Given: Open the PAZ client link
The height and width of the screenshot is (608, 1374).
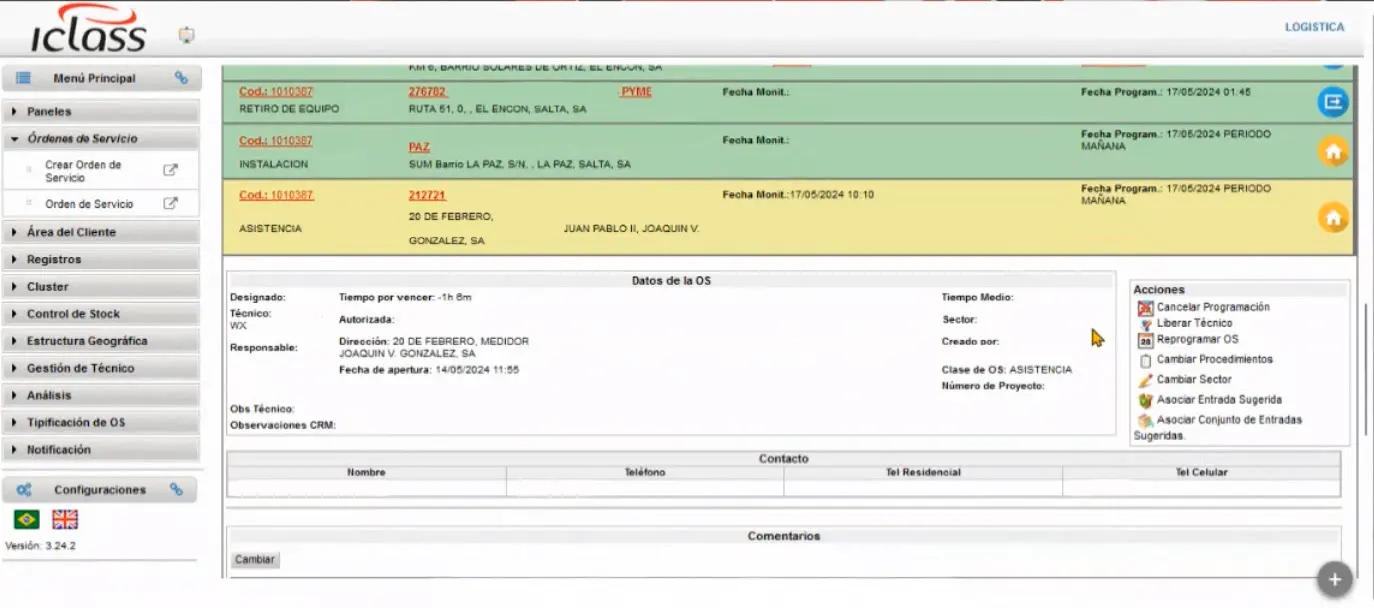Looking at the screenshot, I should pos(419,147).
